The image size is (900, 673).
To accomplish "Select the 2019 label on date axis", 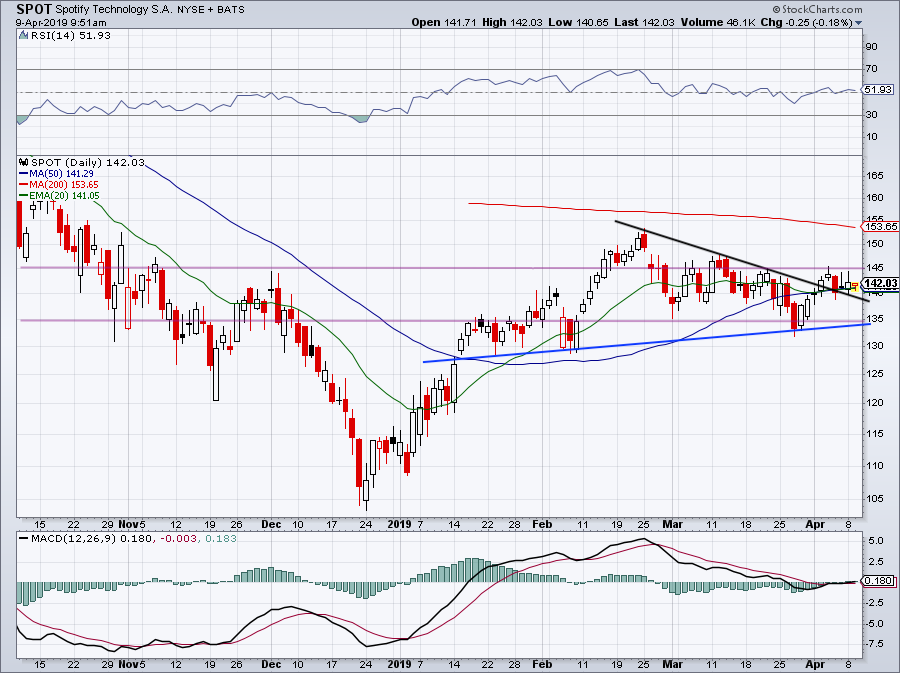I will pos(399,524).
